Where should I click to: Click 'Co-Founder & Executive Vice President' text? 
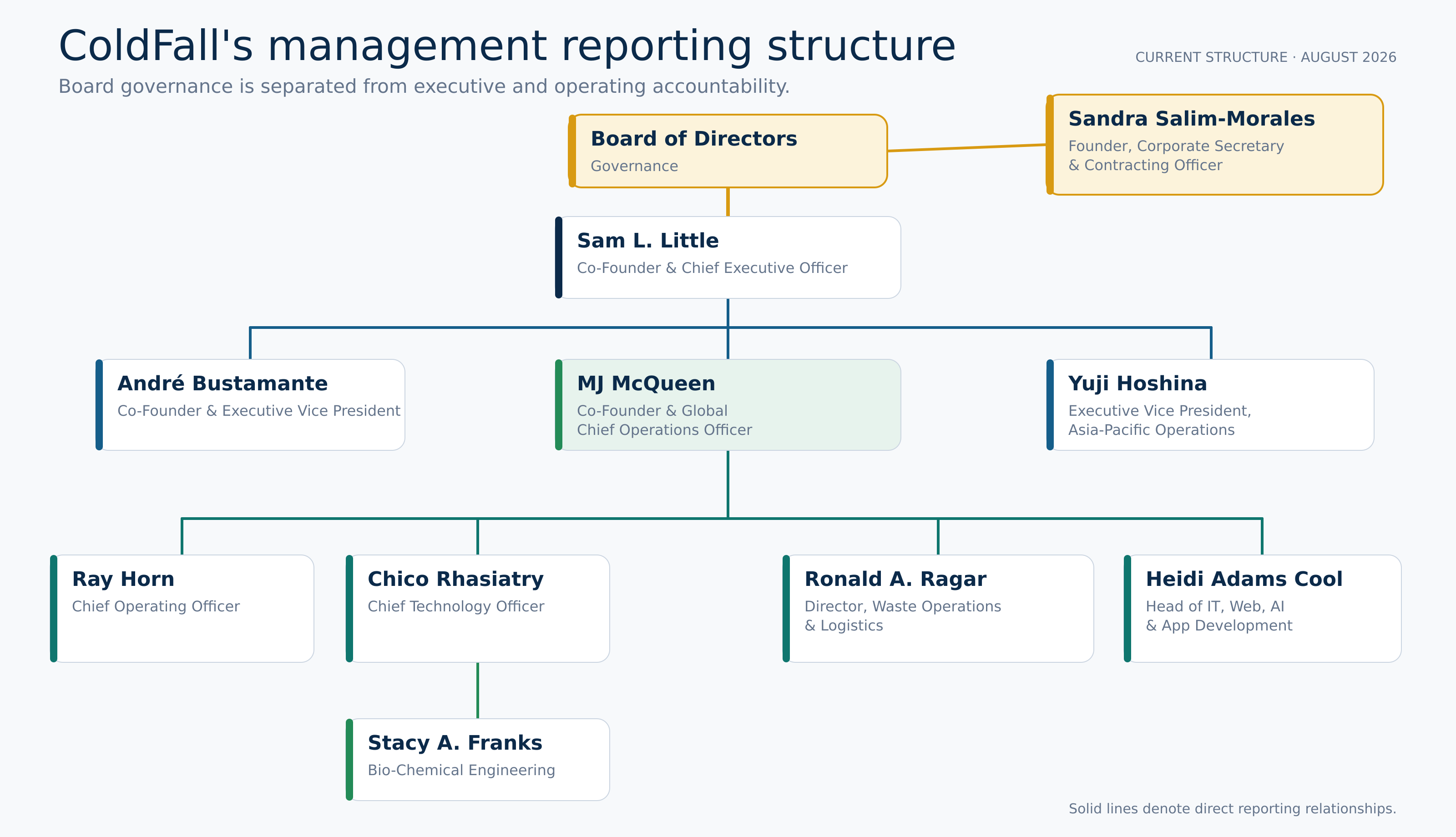click(258, 410)
